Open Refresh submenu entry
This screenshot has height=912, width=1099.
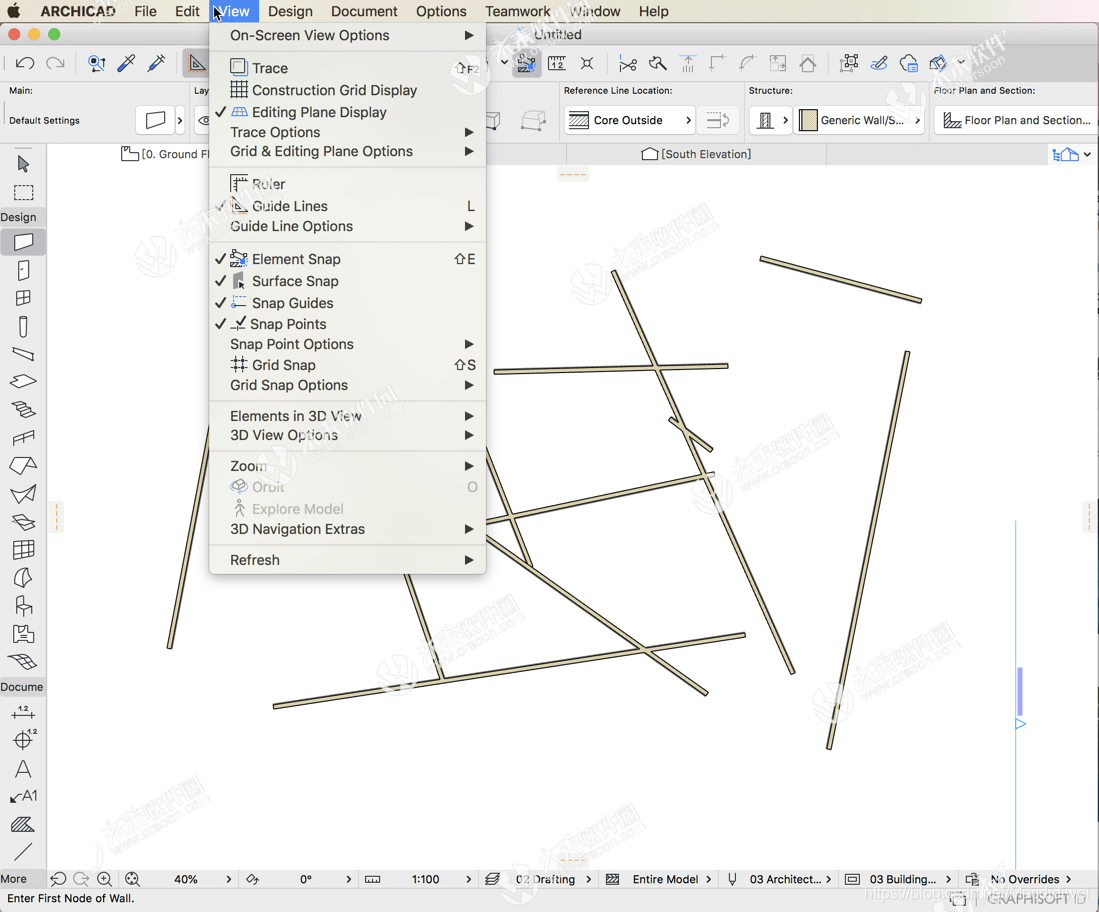[347, 560]
